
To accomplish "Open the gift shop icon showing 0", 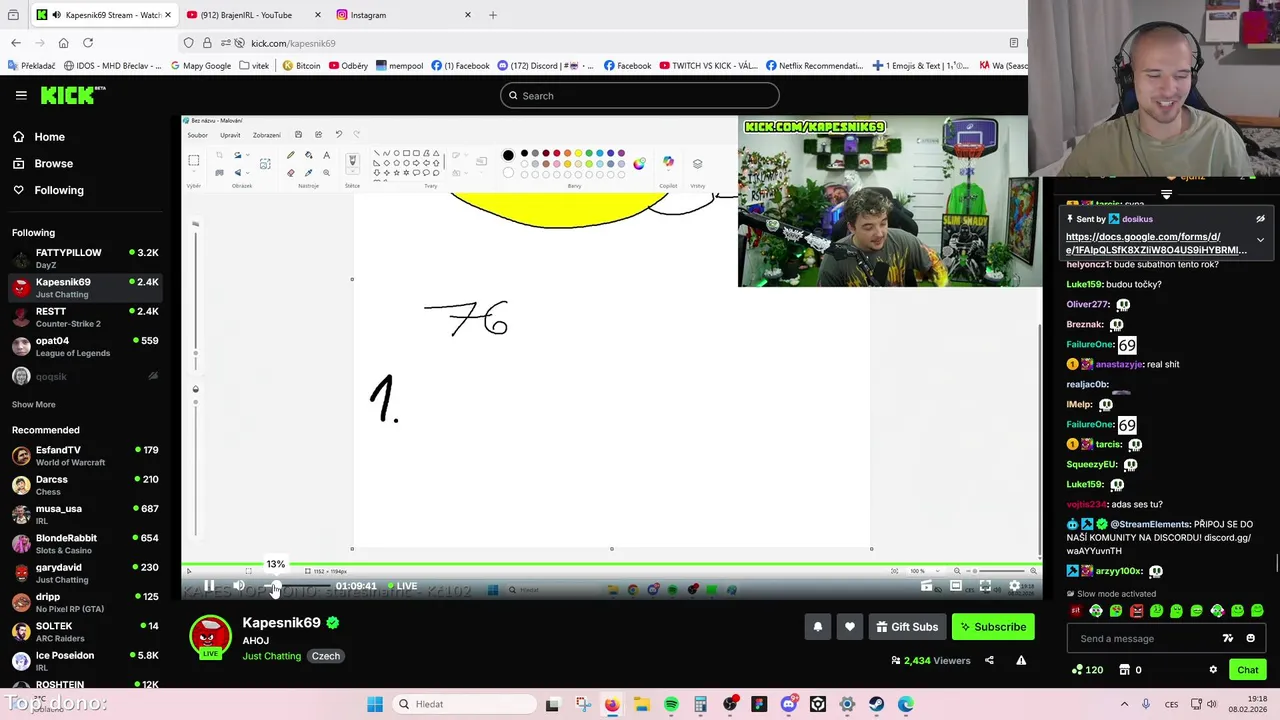I will pyautogui.click(x=1130, y=670).
